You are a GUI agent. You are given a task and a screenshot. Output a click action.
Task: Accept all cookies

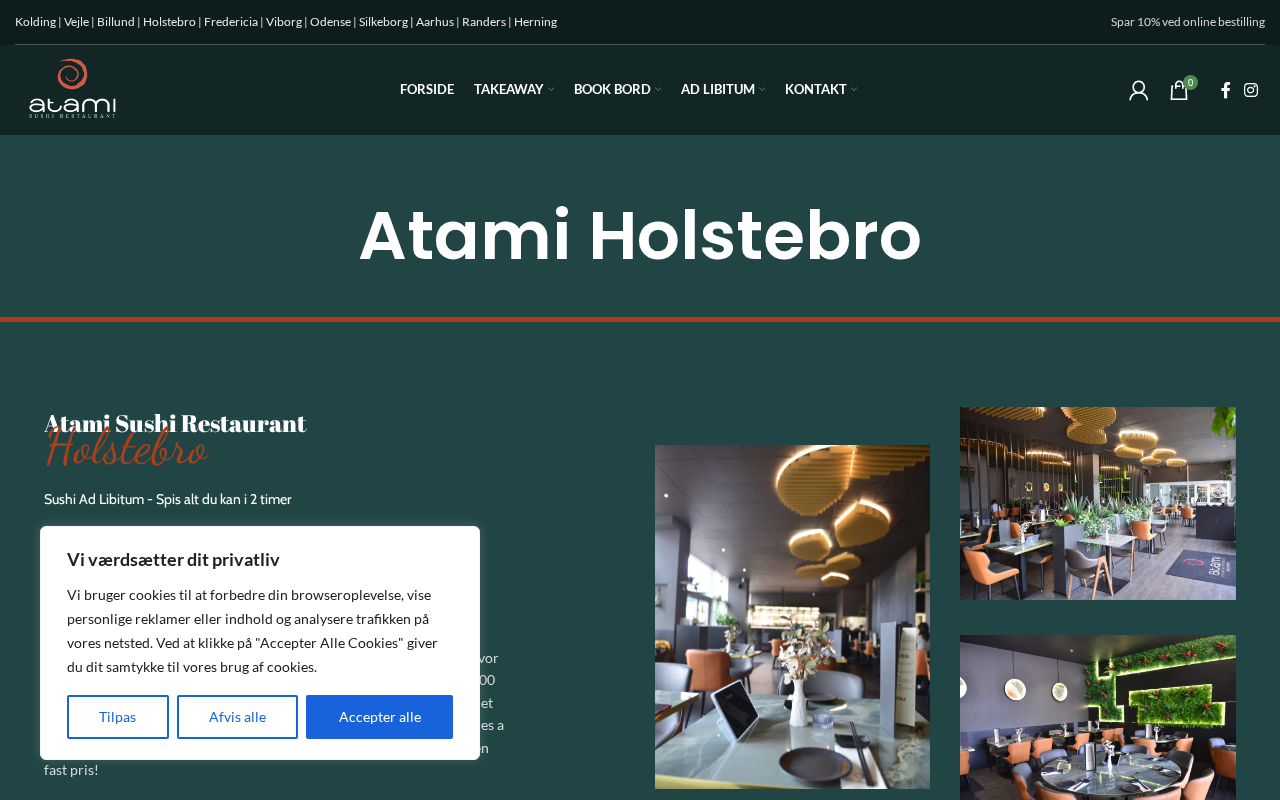[379, 717]
